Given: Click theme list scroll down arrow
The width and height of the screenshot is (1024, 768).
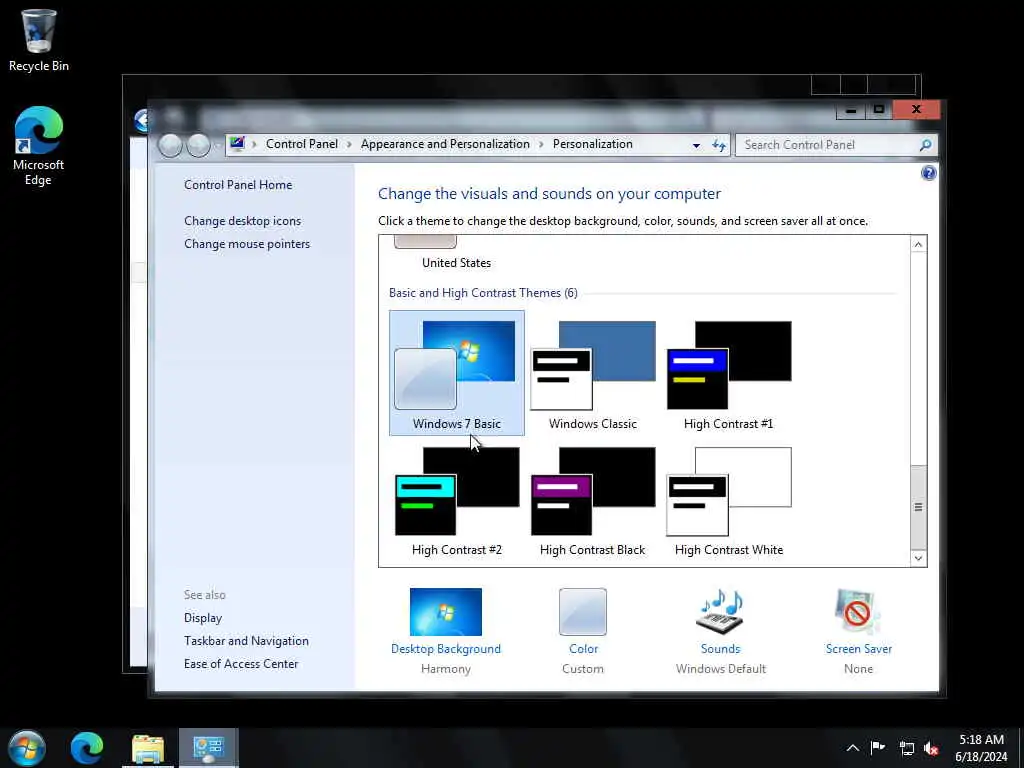Looking at the screenshot, I should [x=918, y=558].
